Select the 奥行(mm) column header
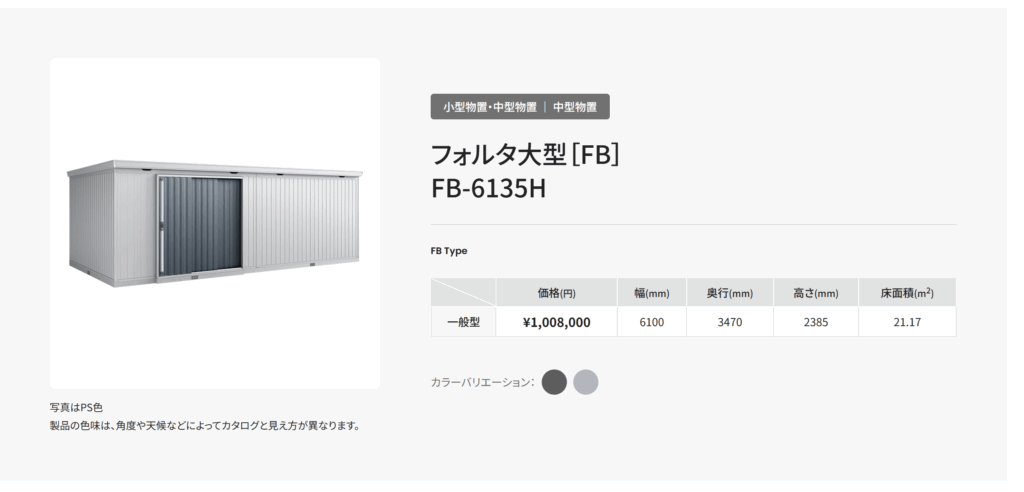 729,293
